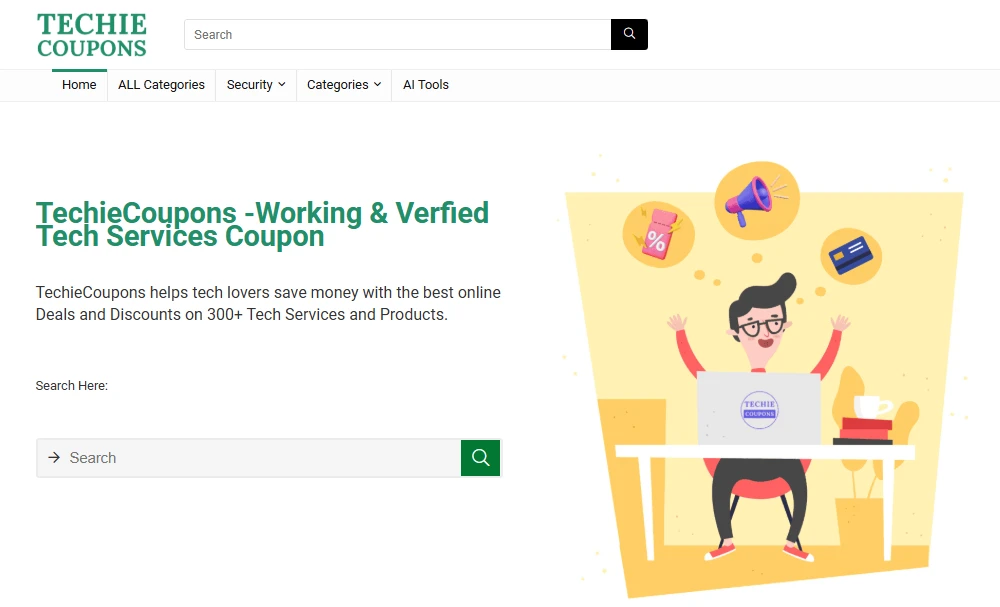Expand the Security dropdown chevron
The image size is (1000, 607).
point(282,85)
